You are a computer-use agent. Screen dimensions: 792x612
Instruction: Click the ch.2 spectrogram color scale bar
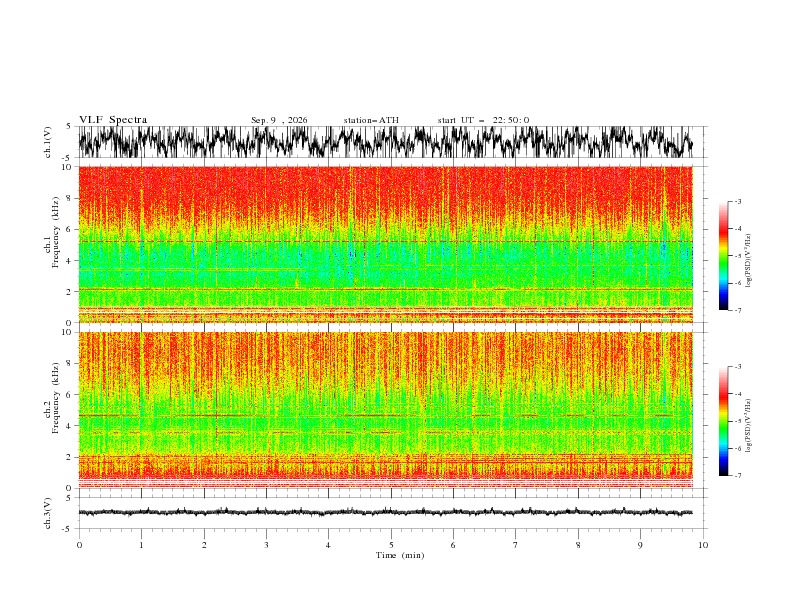click(723, 421)
